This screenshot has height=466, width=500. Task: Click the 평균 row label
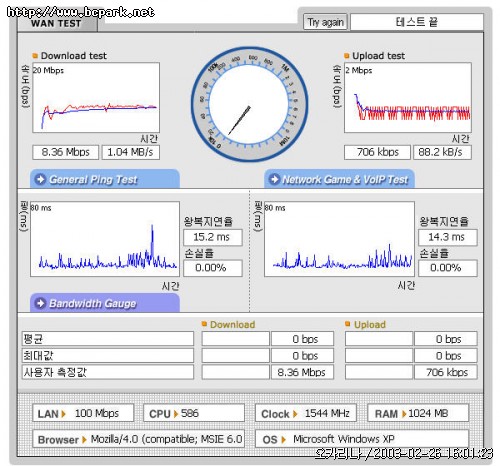coord(108,339)
